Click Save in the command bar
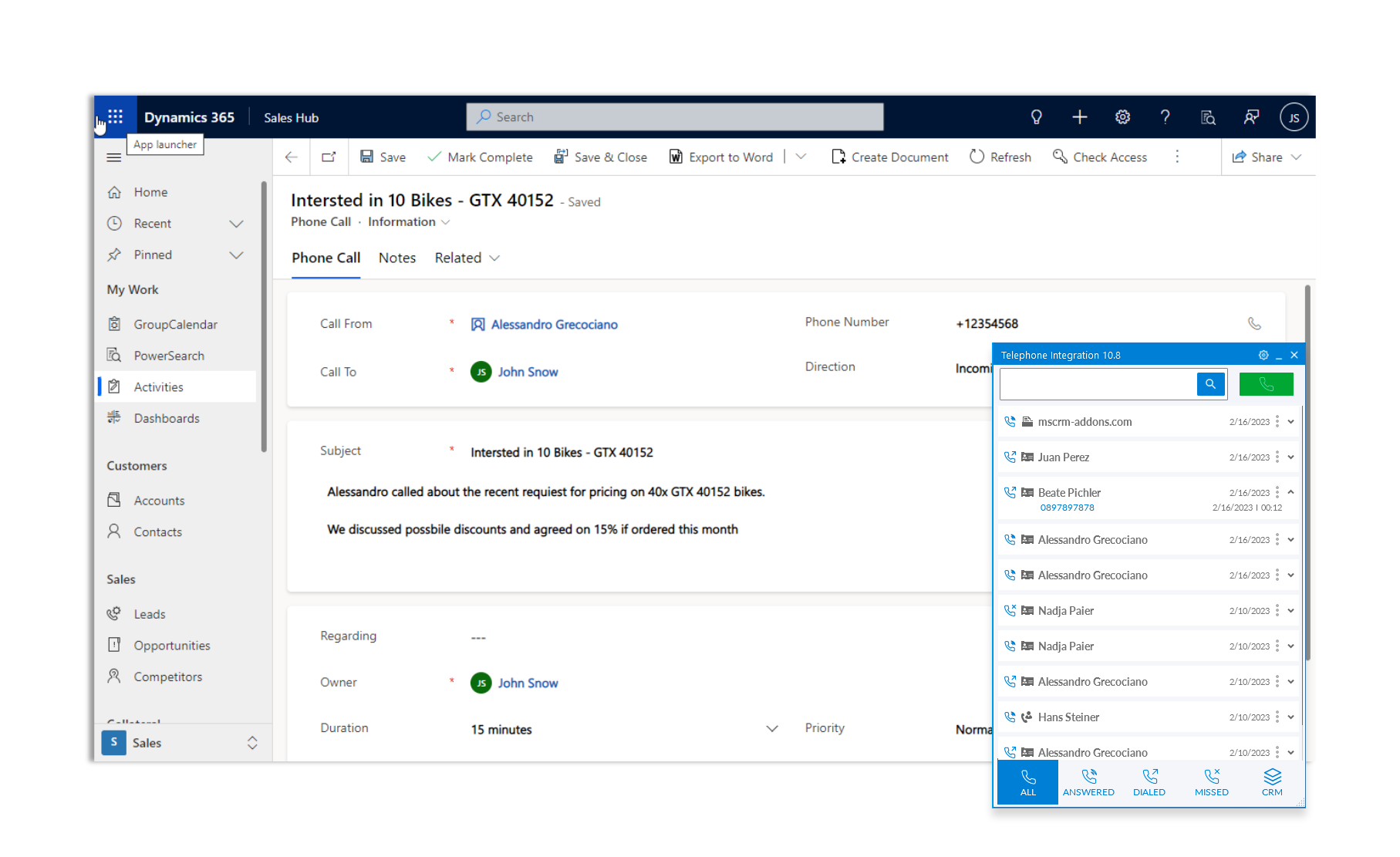Screen dimensions: 1400x857 pos(383,157)
